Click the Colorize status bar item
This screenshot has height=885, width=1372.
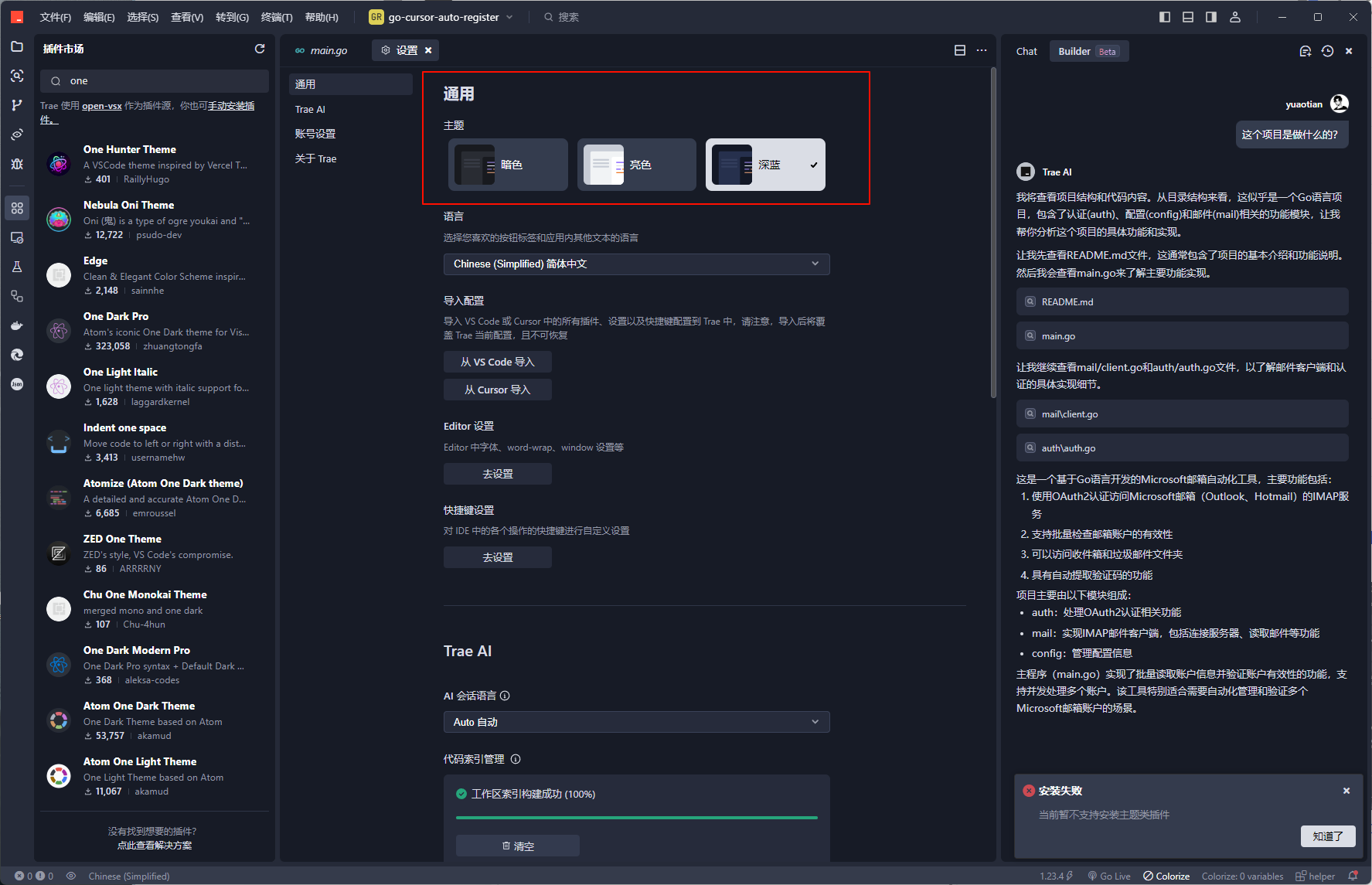(1166, 876)
